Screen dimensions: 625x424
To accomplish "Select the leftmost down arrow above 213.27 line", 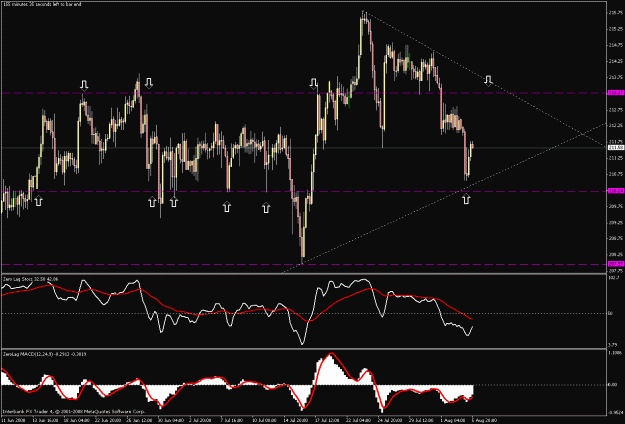I will point(84,85).
